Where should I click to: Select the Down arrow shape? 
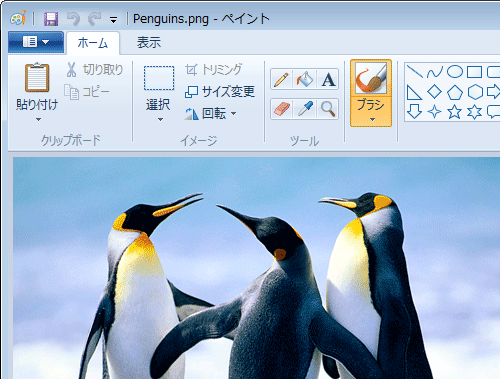point(415,112)
